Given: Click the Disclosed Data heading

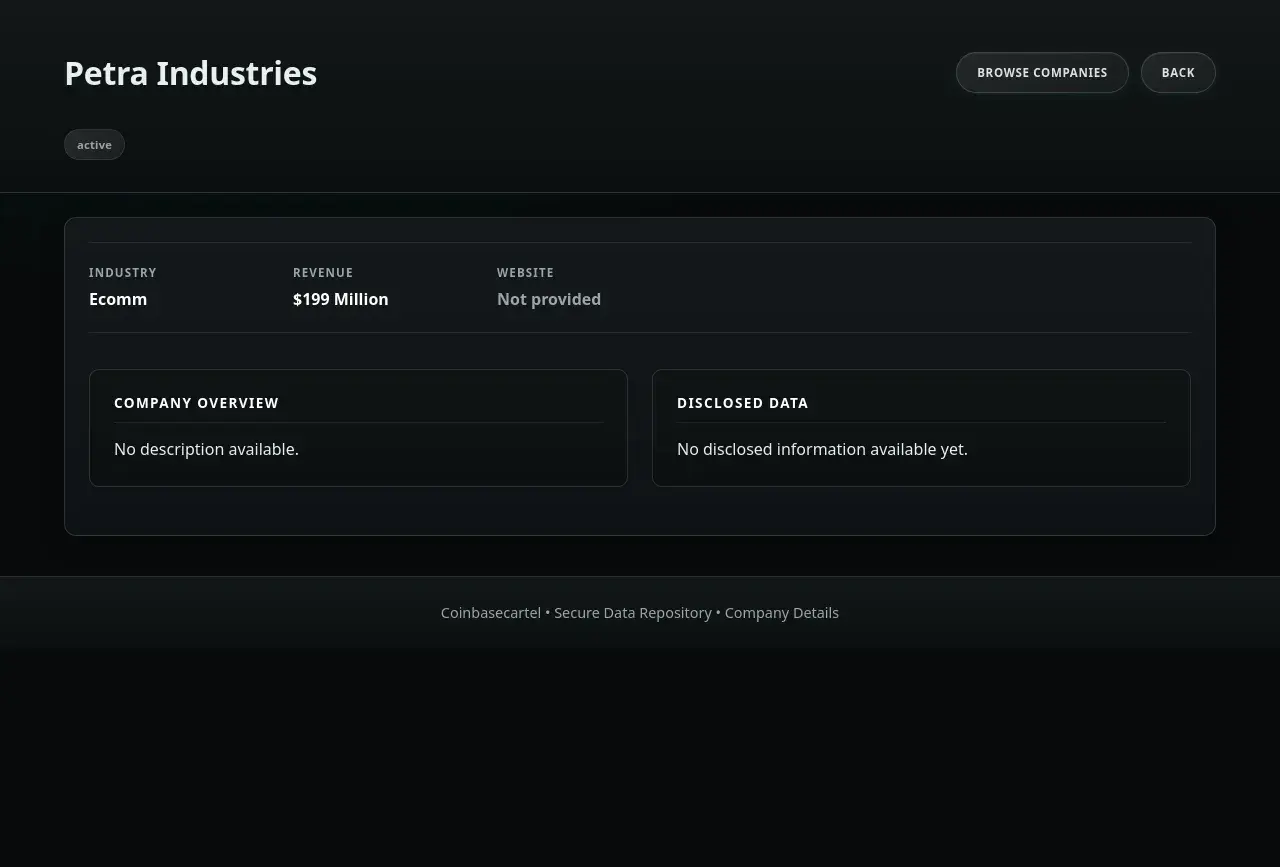Looking at the screenshot, I should point(742,403).
